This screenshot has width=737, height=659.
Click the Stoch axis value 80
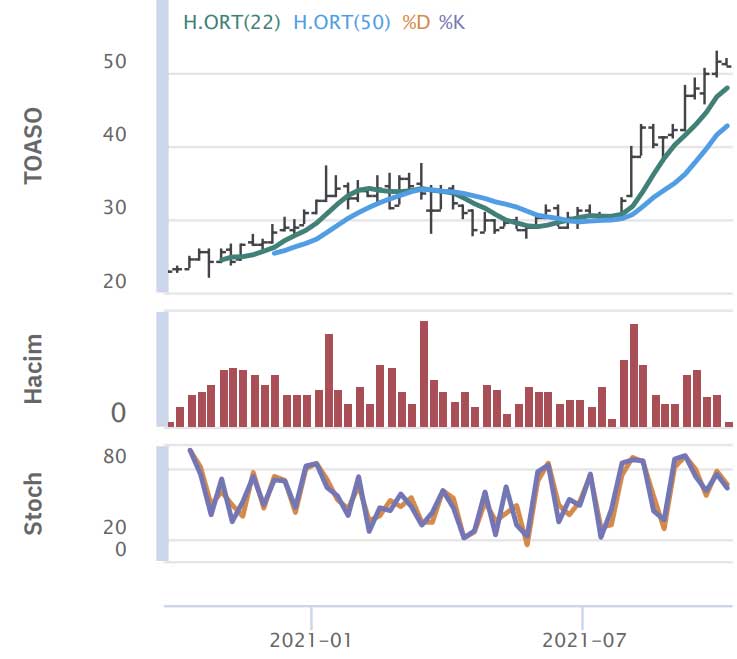(x=115, y=456)
